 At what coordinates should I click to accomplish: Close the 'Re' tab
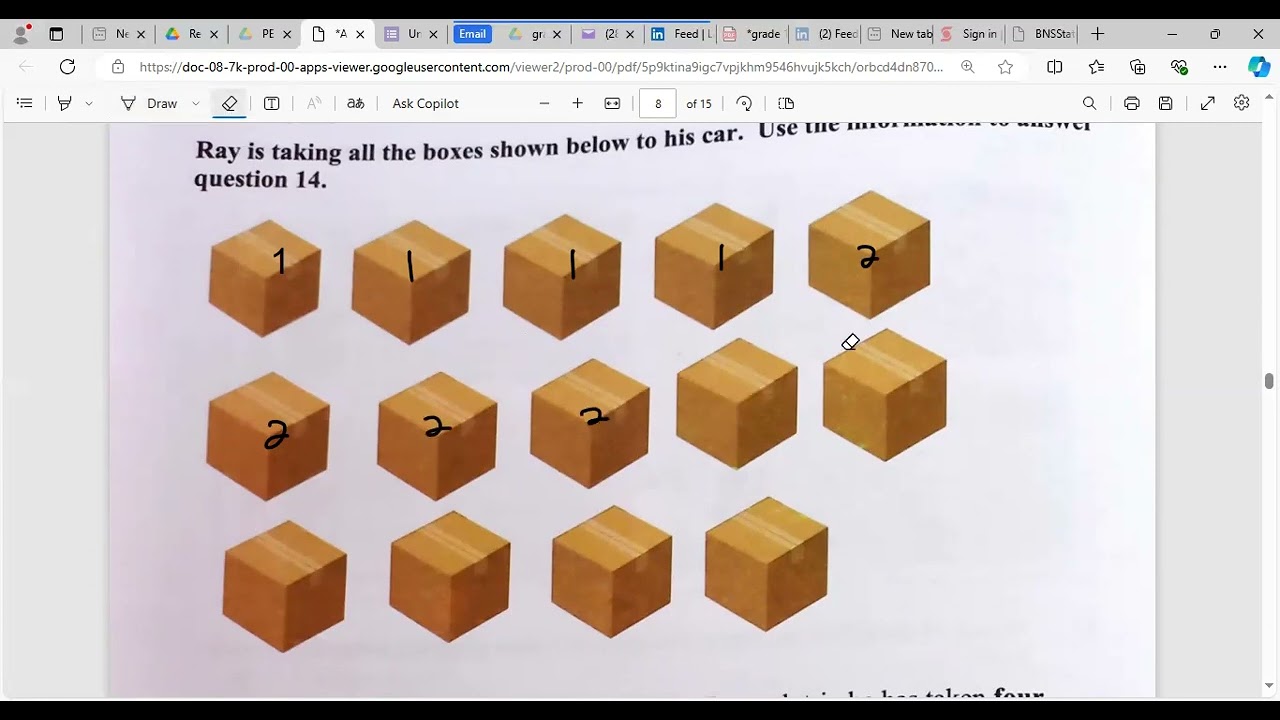pos(214,34)
